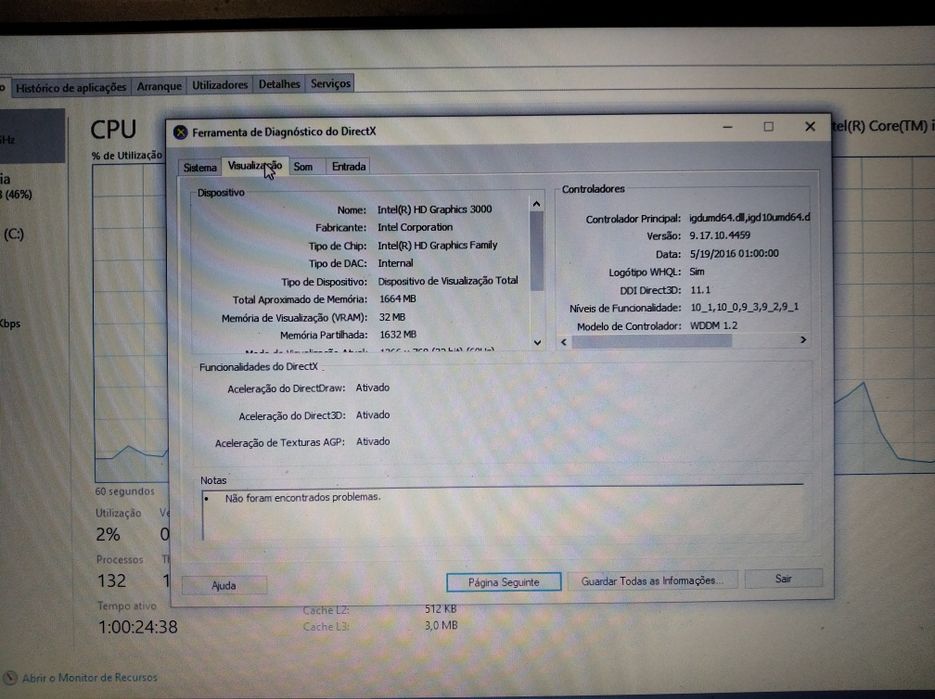Click the Monitor de Recursos icon
The width and height of the screenshot is (935, 699).
coord(10,678)
